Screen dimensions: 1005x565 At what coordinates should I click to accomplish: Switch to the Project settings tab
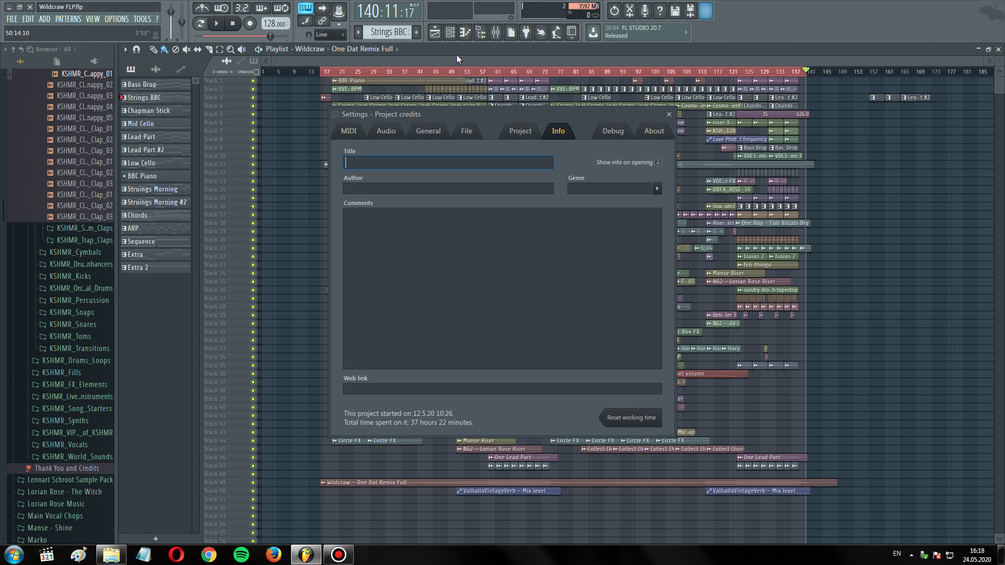[x=520, y=131]
